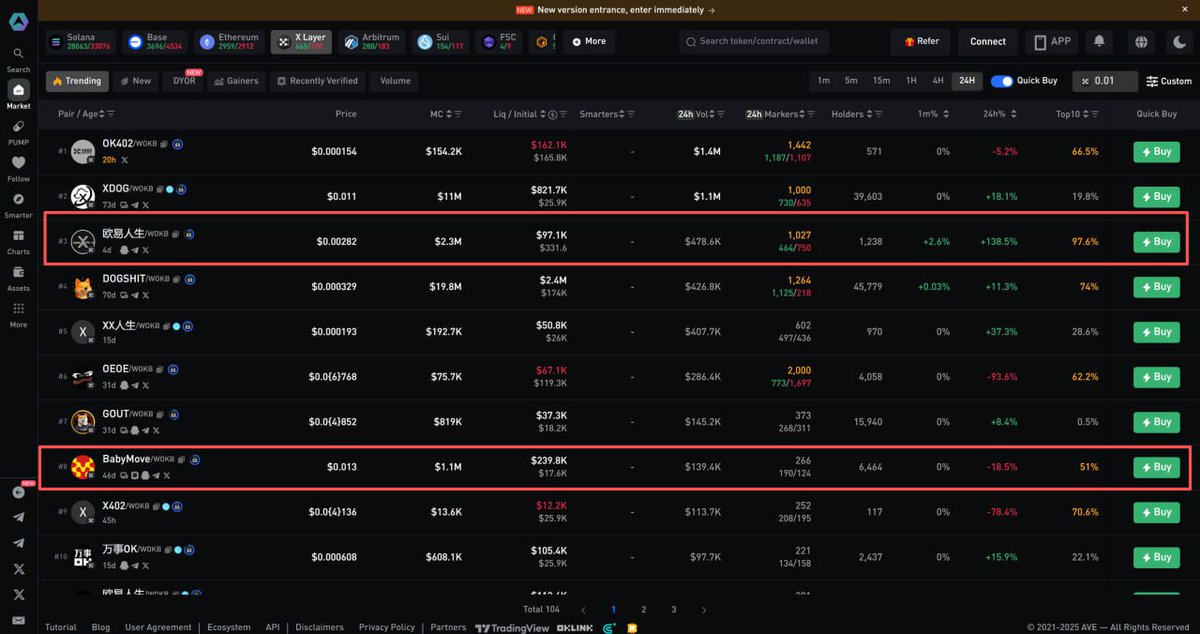Click the GOUT token avatar
This screenshot has height=634, width=1200.
[x=83, y=422]
